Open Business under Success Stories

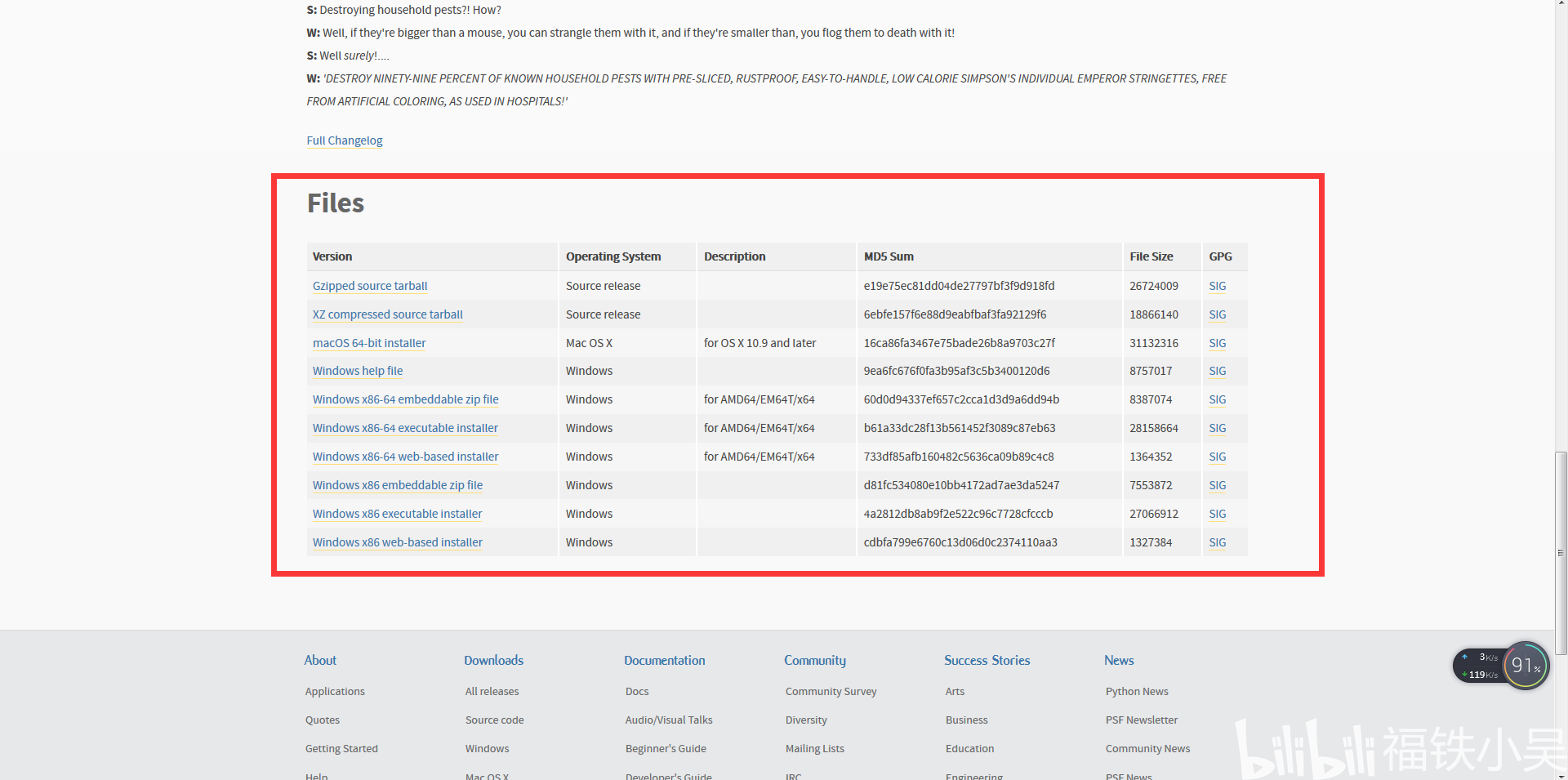point(967,720)
